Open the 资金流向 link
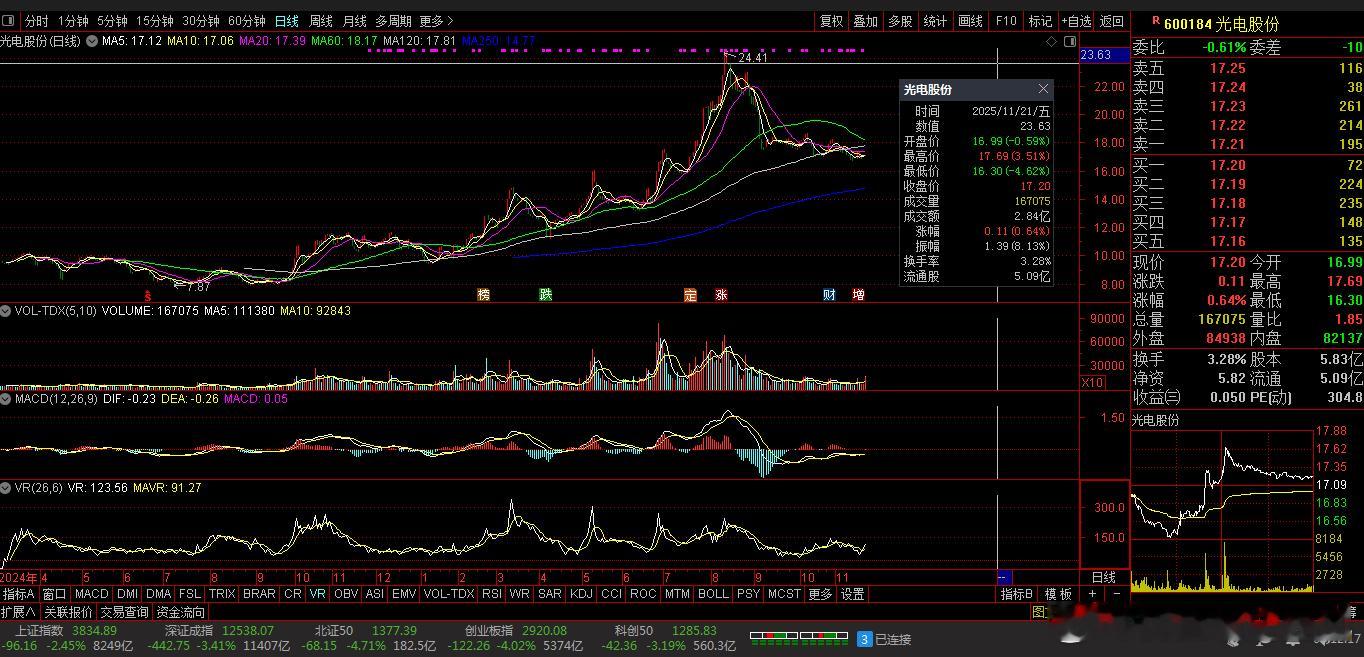This screenshot has height=657, width=1364. click(x=181, y=612)
